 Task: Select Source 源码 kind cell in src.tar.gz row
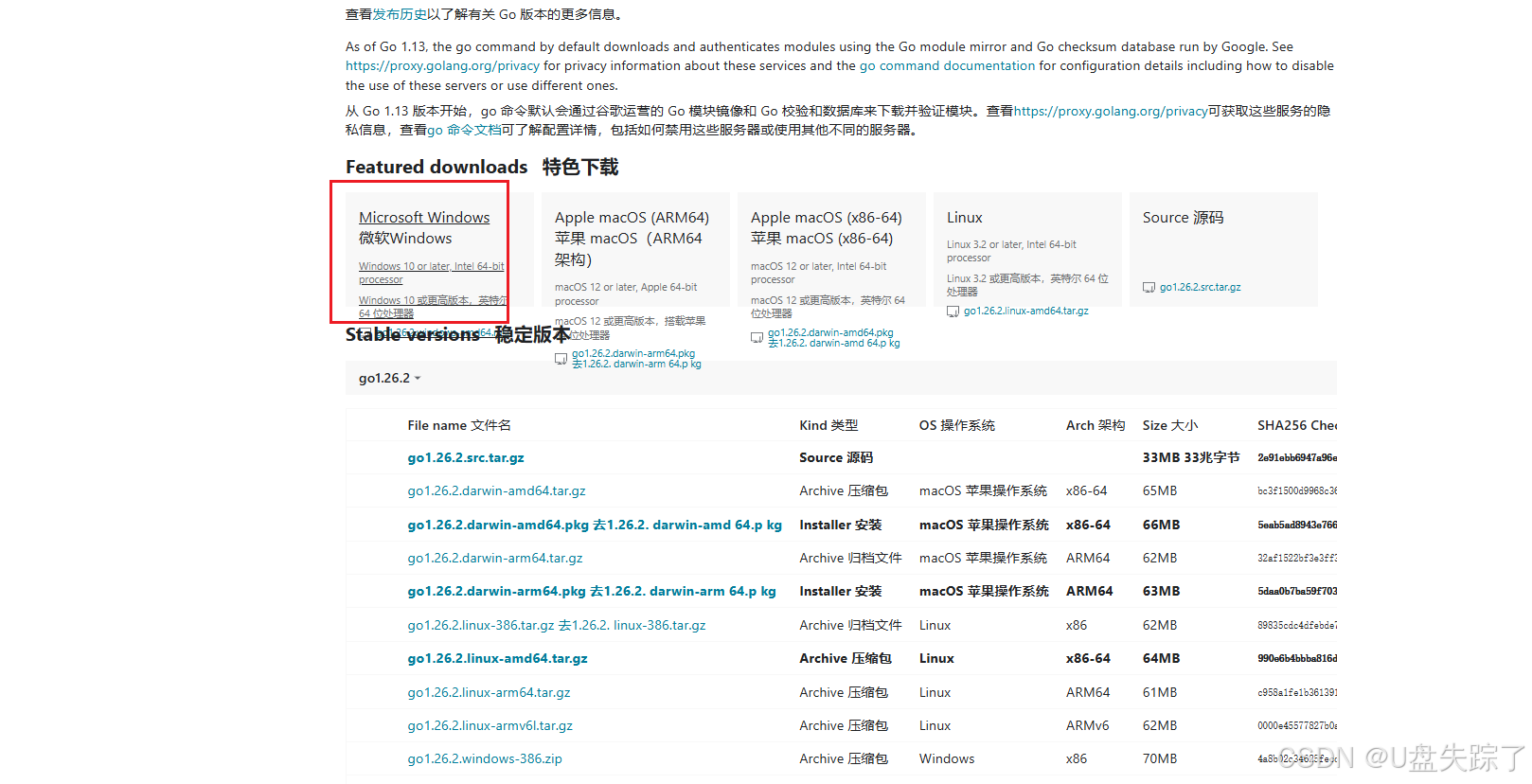click(x=836, y=457)
